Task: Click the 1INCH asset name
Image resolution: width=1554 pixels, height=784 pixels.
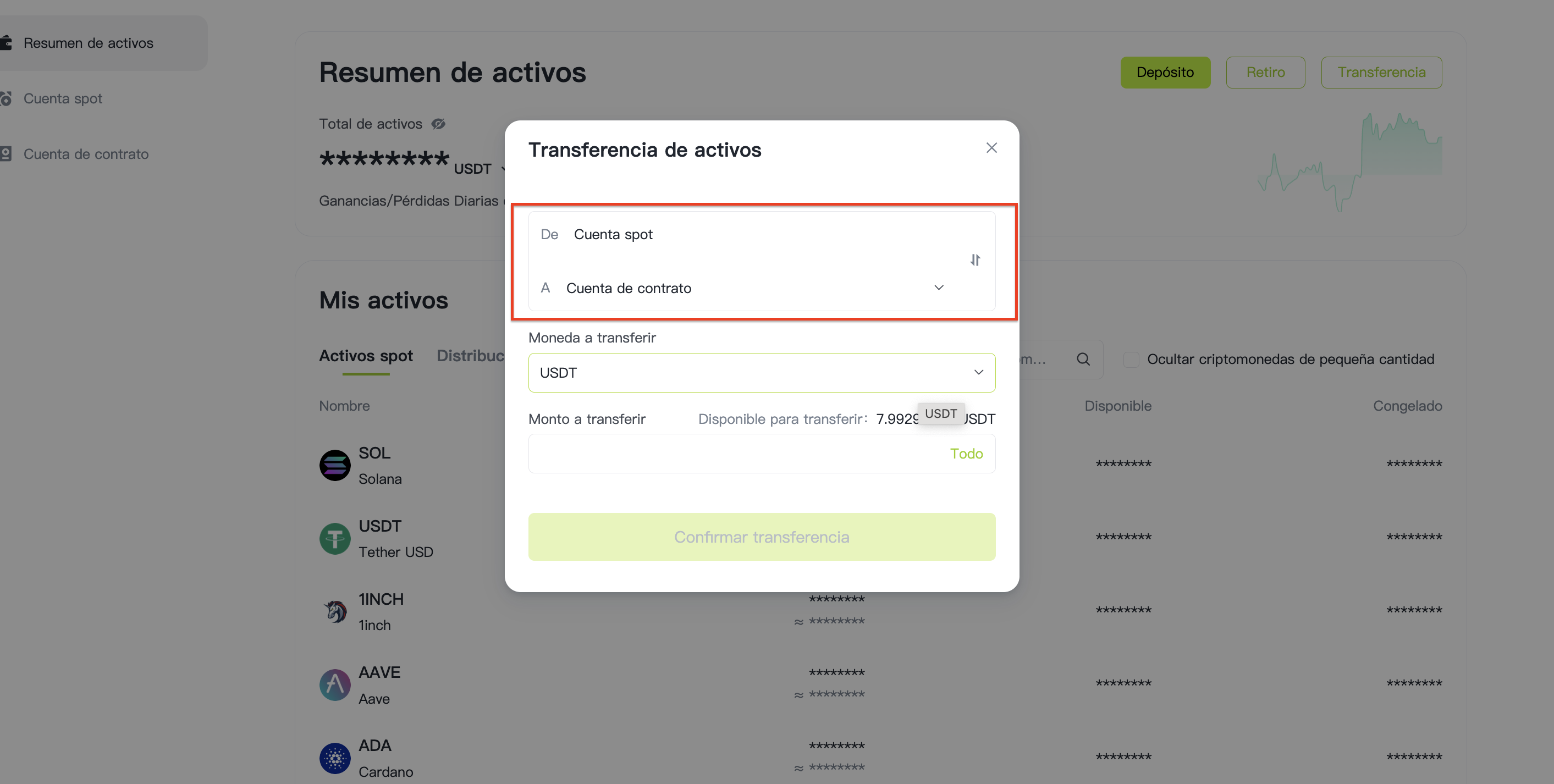Action: click(x=381, y=599)
